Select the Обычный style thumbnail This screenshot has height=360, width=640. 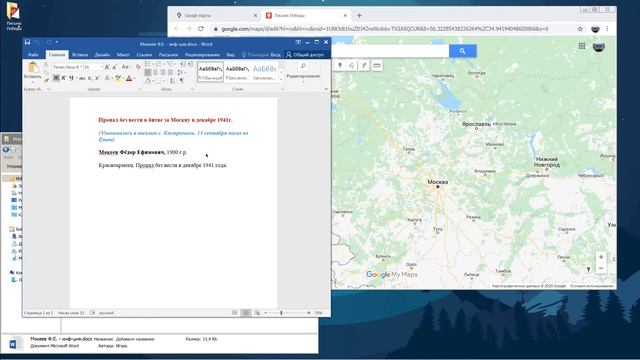point(211,72)
